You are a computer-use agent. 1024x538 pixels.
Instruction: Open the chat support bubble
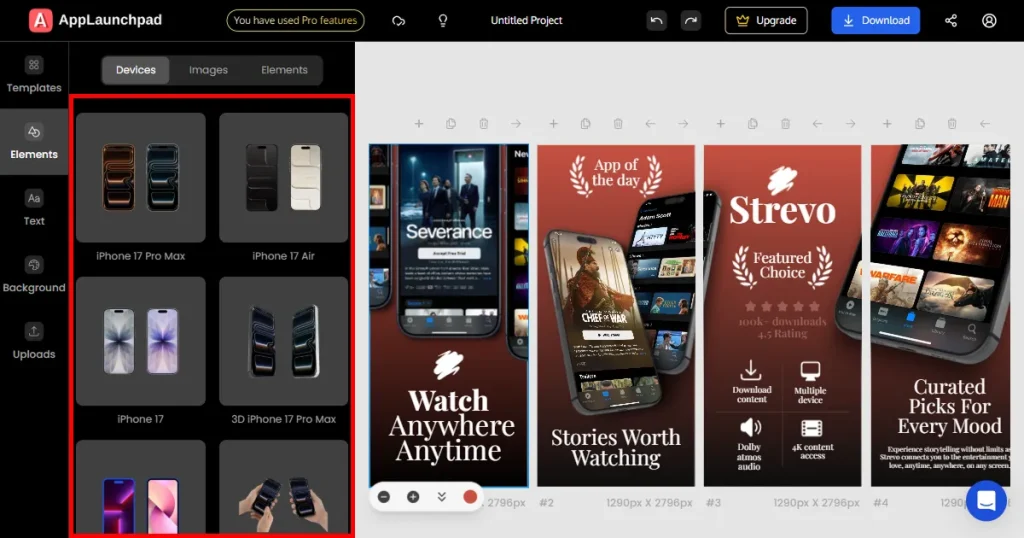point(985,500)
